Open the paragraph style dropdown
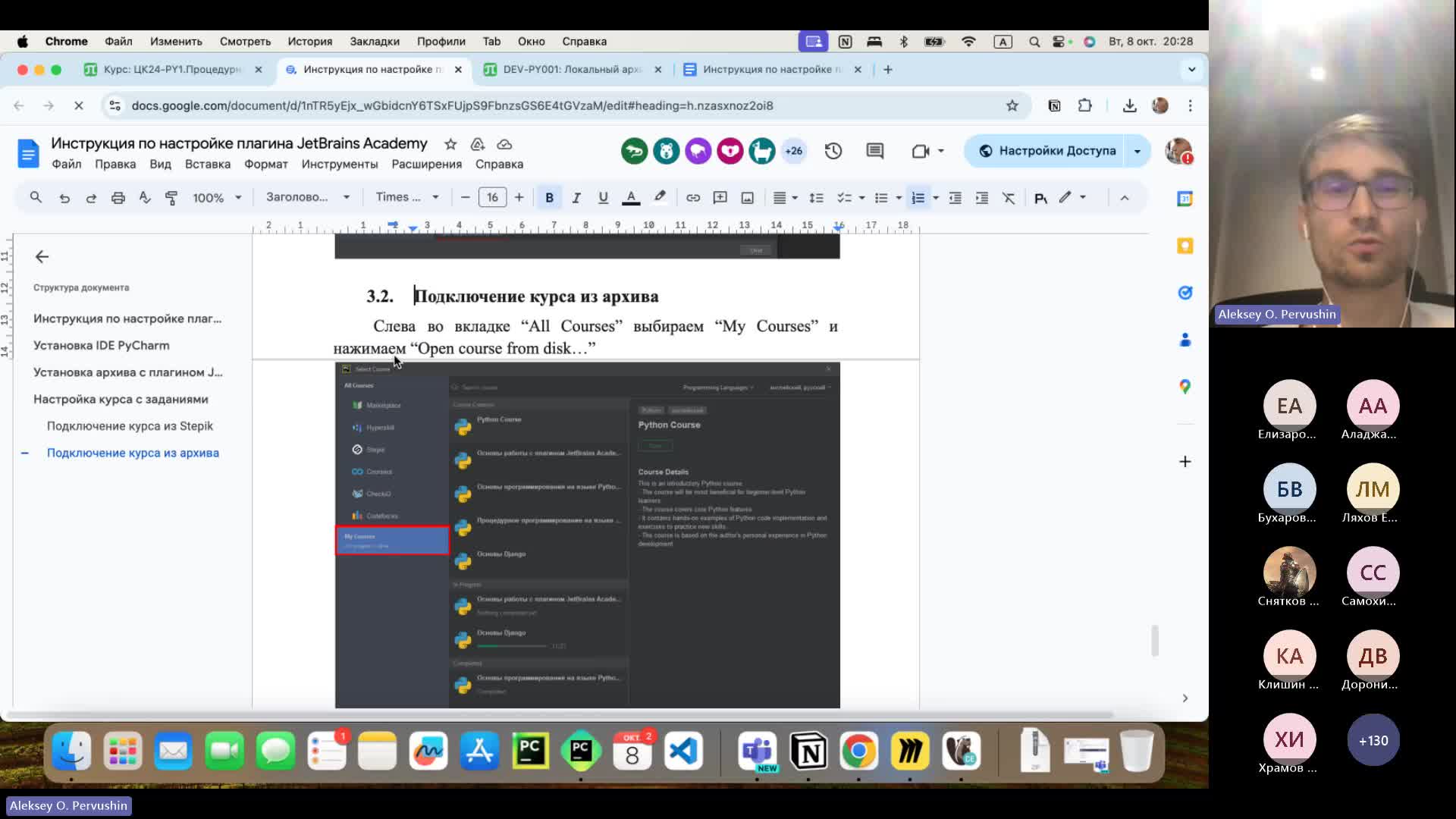The image size is (1456, 819). [x=307, y=197]
